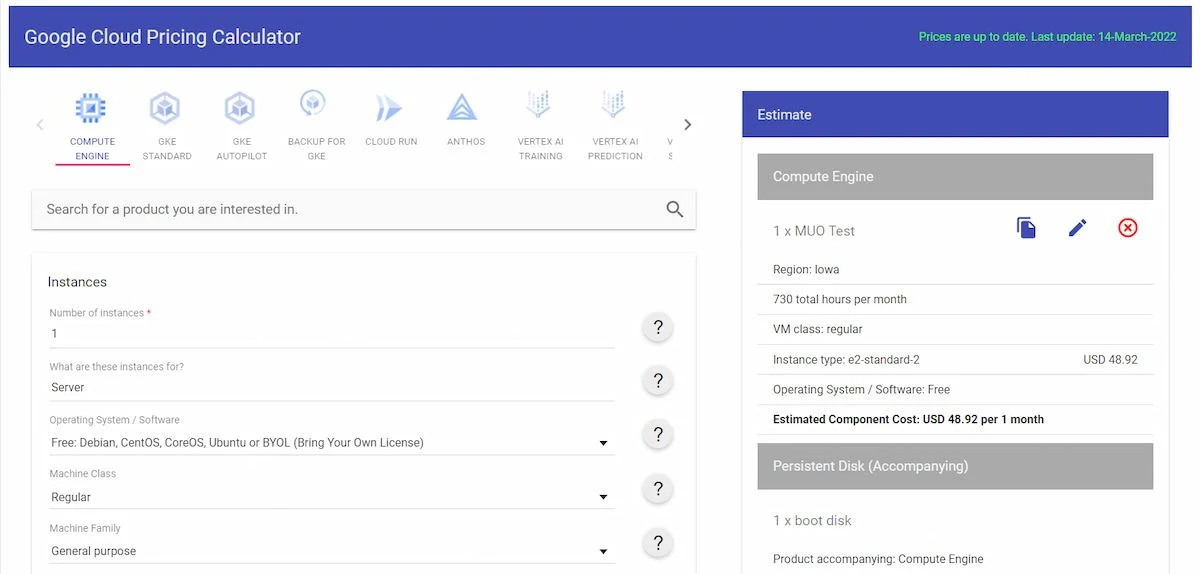Click the Vertex AI Prediction tab label
This screenshot has width=1200, height=574.
[x=615, y=149]
